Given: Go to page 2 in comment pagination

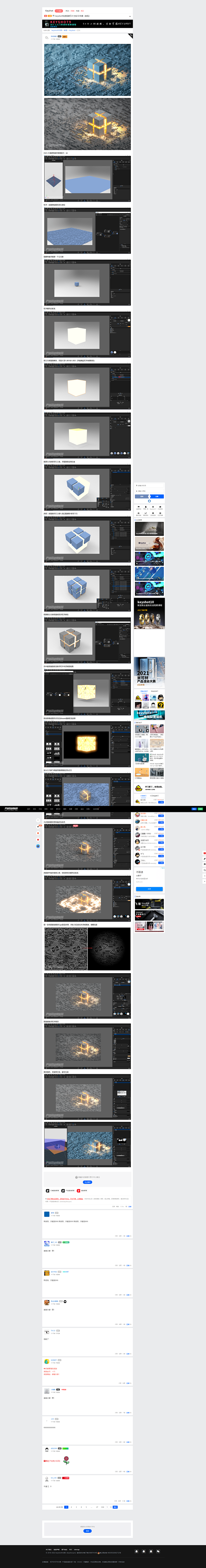Looking at the screenshot, I should (x=71, y=1507).
